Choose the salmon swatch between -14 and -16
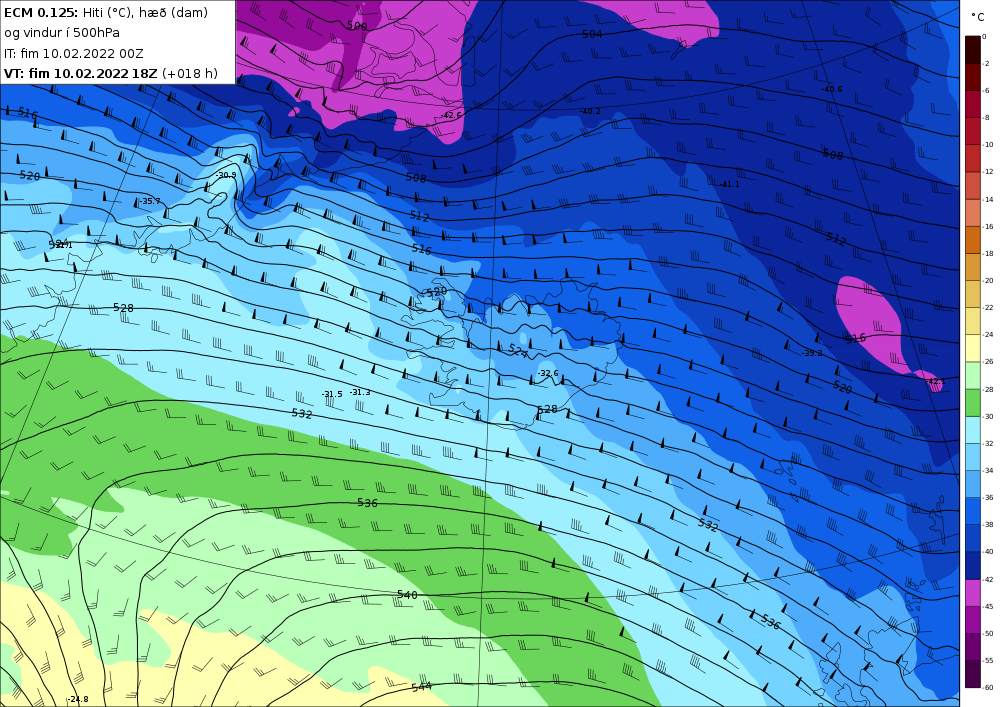 973,213
